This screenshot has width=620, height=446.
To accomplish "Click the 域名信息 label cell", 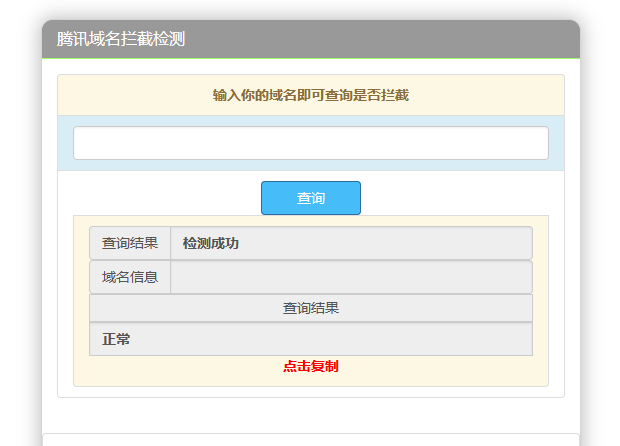I will click(x=130, y=277).
